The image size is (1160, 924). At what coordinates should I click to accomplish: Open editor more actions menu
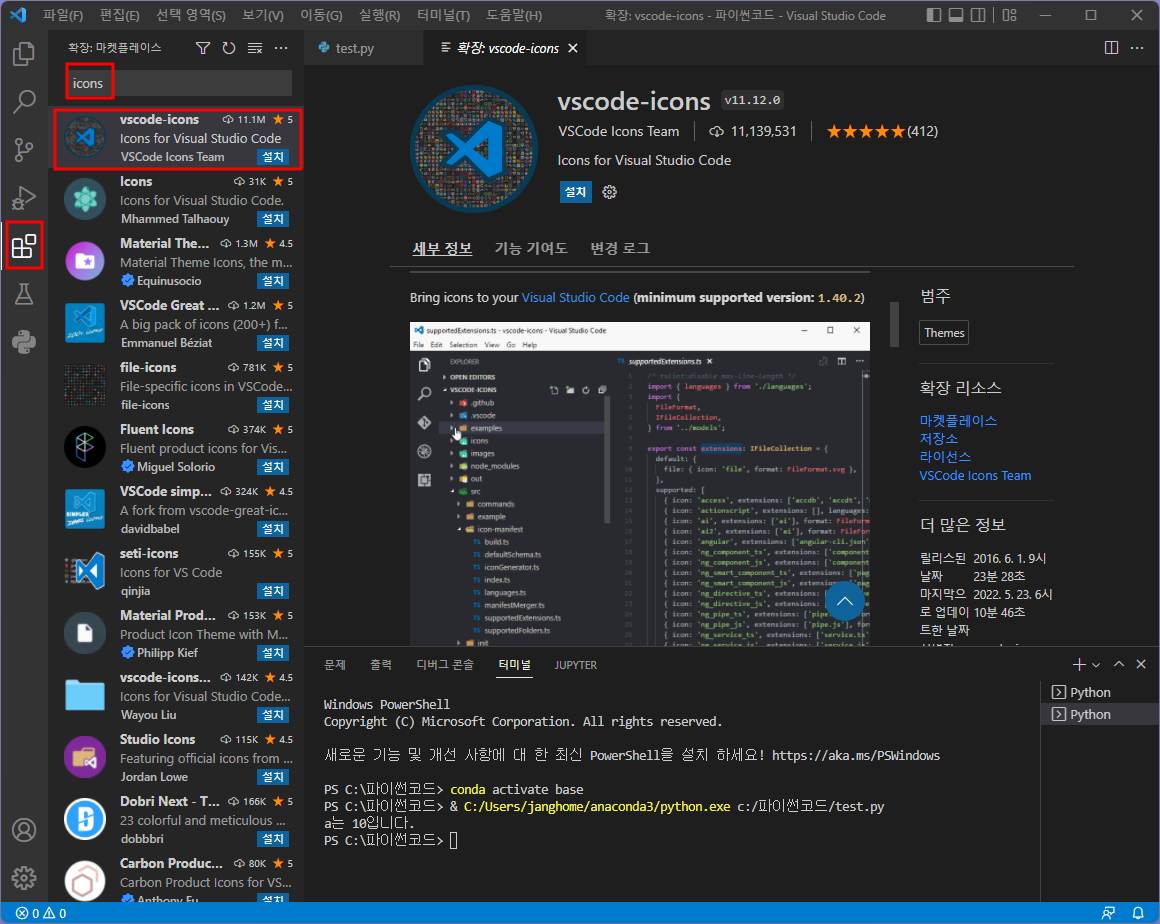click(1137, 48)
